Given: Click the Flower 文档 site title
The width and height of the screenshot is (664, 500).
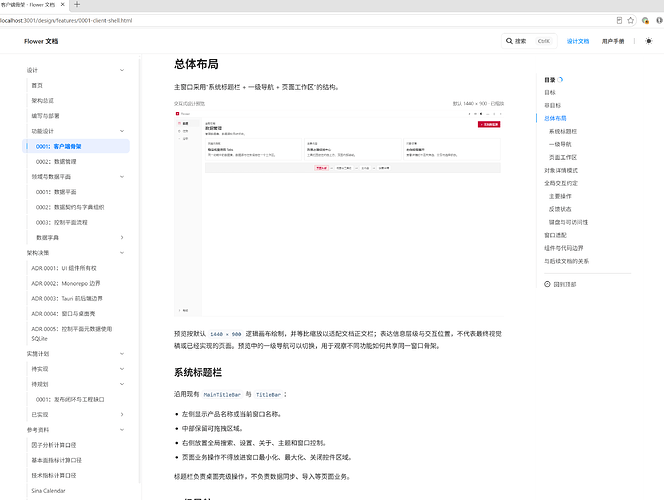Looking at the screenshot, I should coord(41,41).
